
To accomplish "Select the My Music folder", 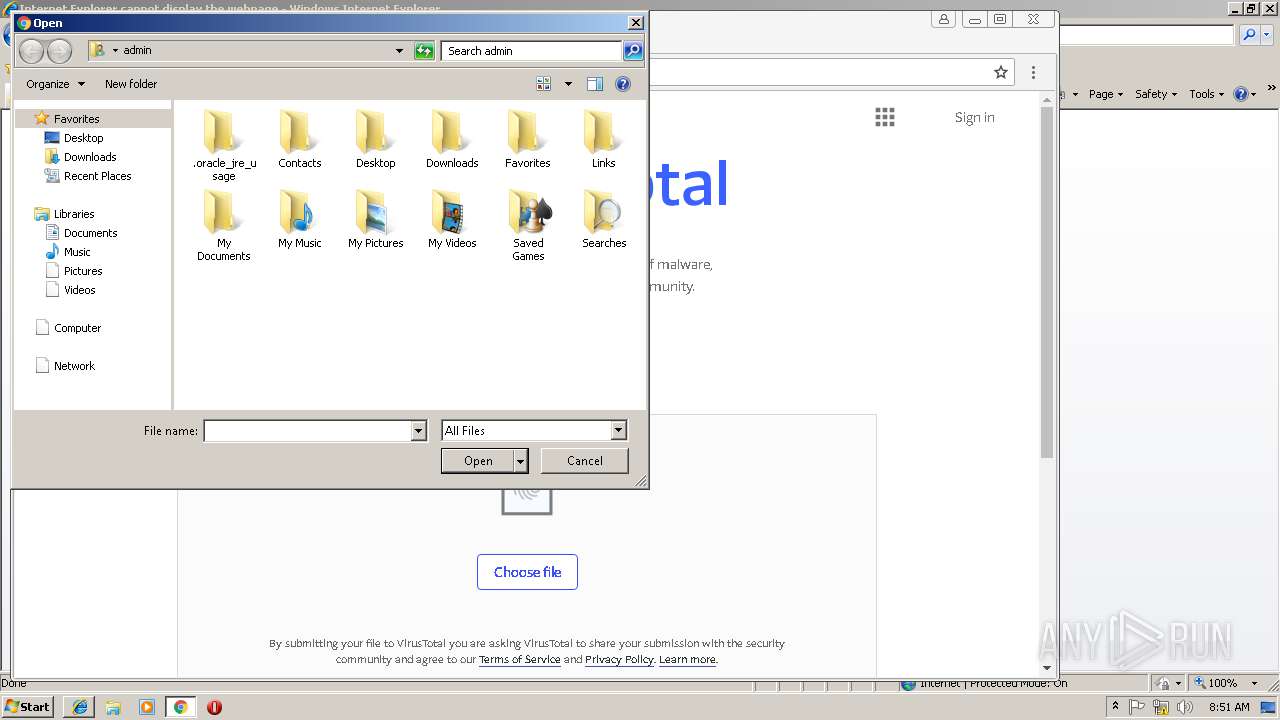I will 300,220.
